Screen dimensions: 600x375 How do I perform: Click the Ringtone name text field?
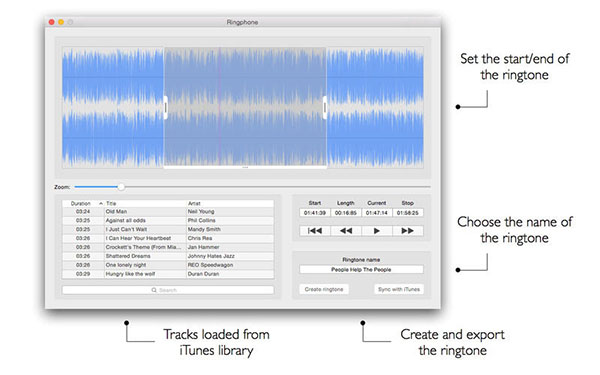point(361,269)
